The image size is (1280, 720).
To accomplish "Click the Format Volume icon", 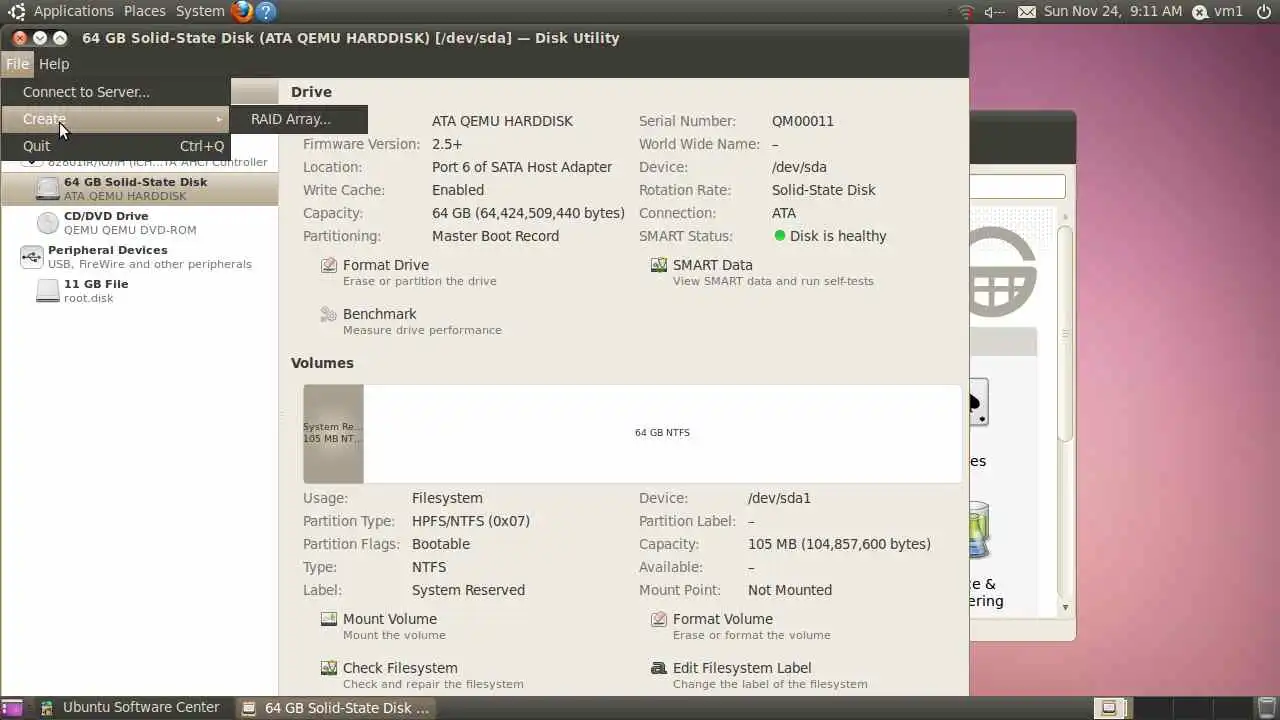I will tap(659, 619).
